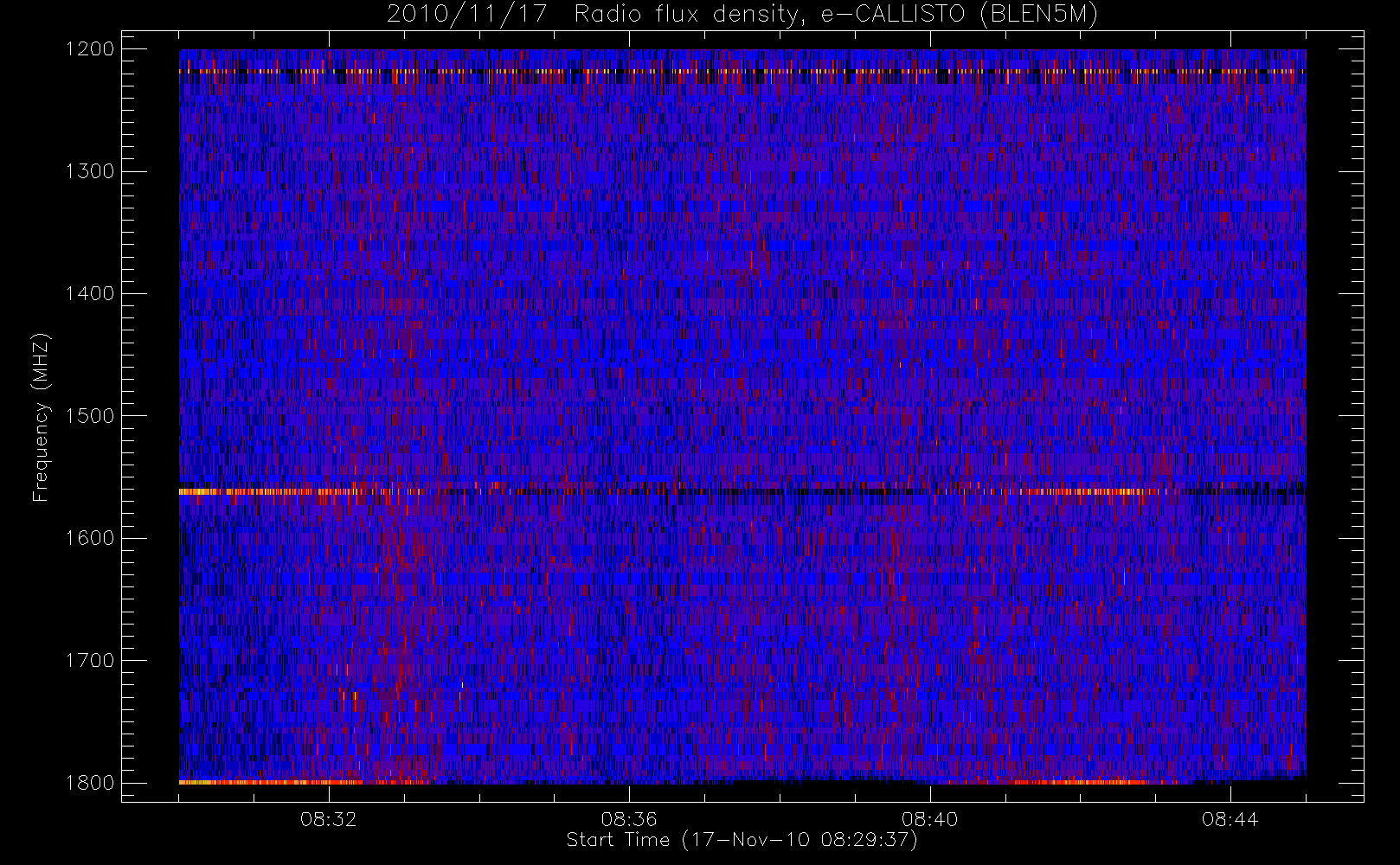
Task: Click the 'Frequency (MHz)' y-axis label
Action: 40,417
